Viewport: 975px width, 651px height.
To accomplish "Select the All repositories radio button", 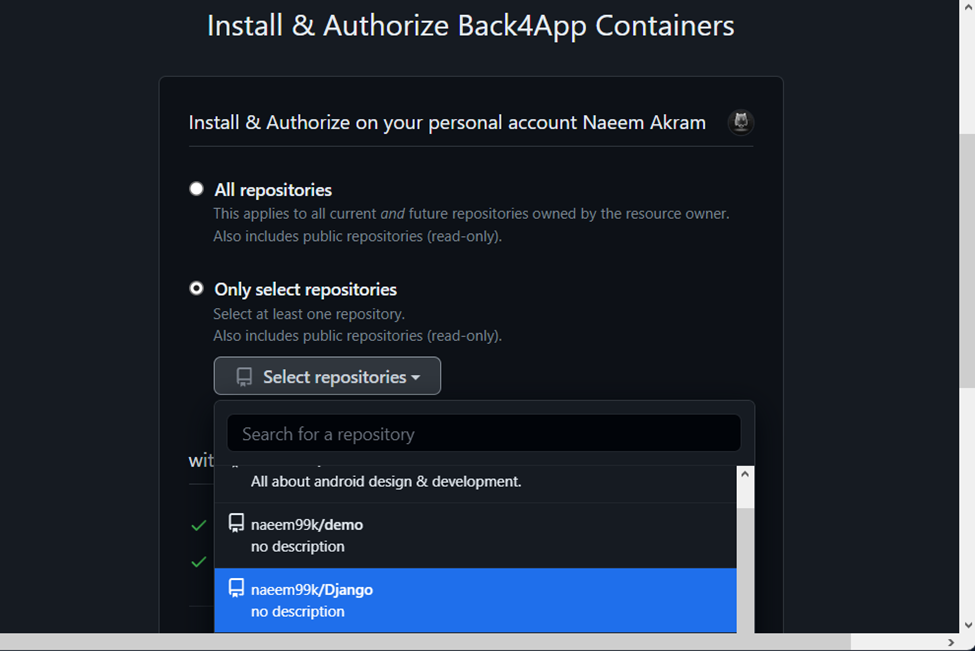I will click(x=196, y=188).
